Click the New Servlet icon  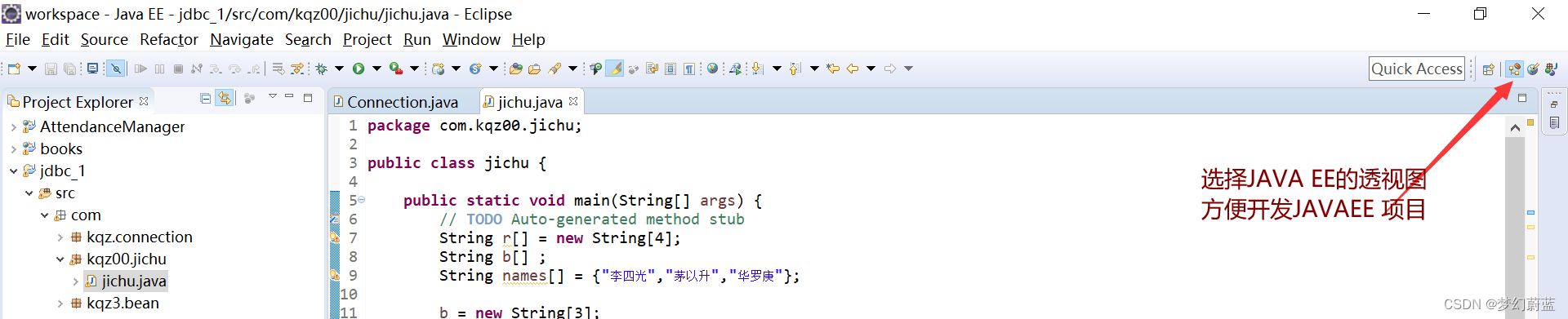475,69
